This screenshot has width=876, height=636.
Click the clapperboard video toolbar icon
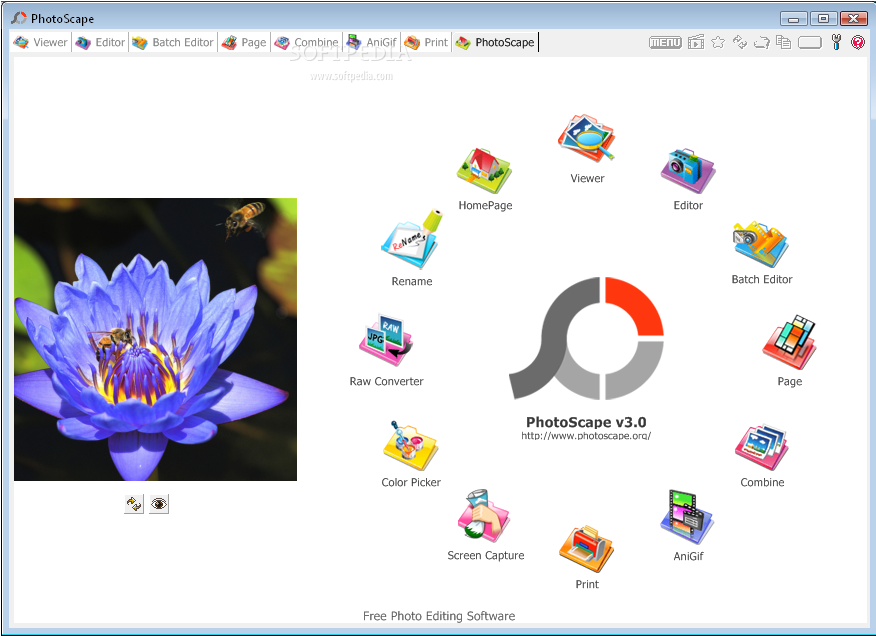click(x=696, y=42)
